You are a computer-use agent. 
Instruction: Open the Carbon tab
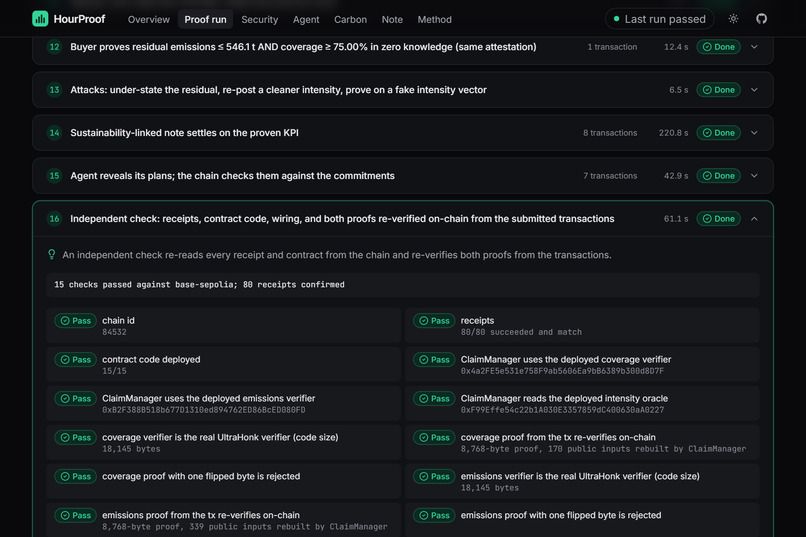pos(351,20)
